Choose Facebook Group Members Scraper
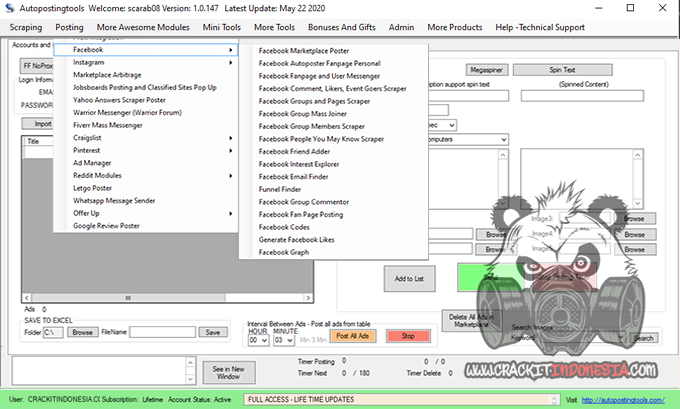This screenshot has height=409, width=680. click(x=312, y=126)
